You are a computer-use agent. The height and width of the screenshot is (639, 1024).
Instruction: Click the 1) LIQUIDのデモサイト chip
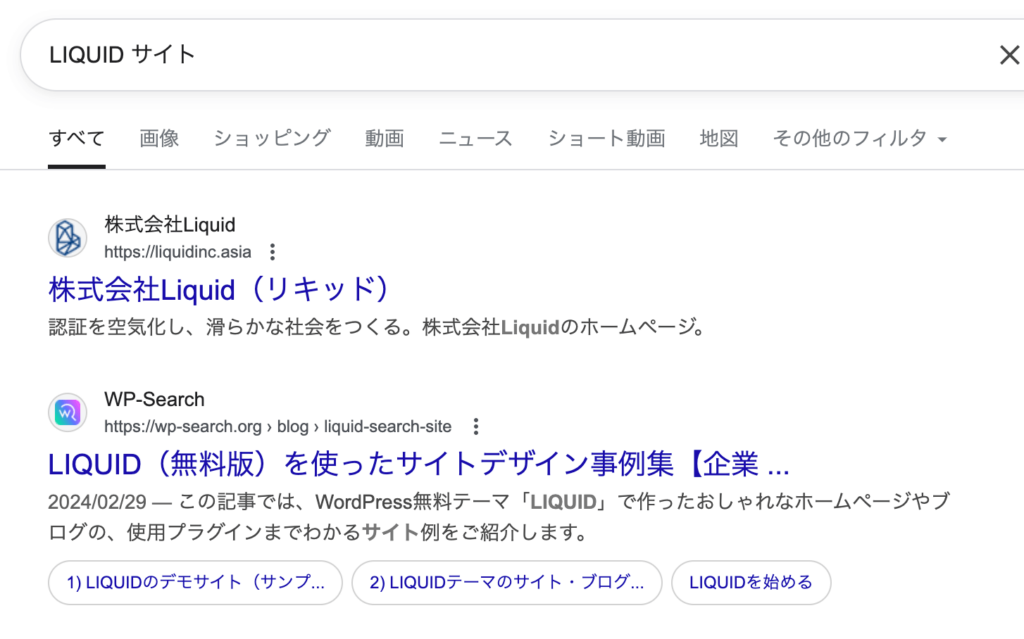pyautogui.click(x=195, y=582)
